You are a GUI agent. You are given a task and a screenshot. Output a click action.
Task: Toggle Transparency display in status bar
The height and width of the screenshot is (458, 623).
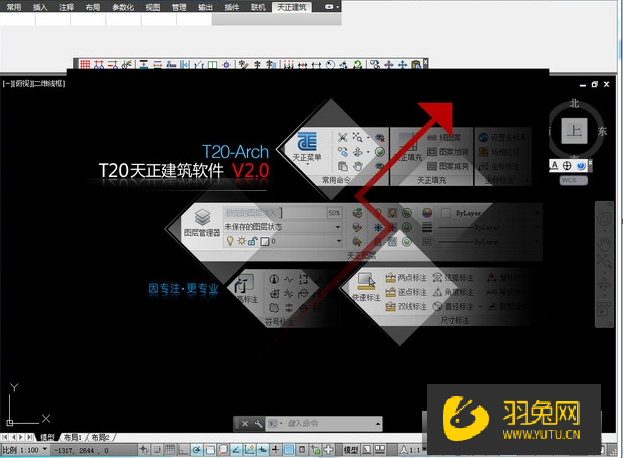[x=289, y=450]
